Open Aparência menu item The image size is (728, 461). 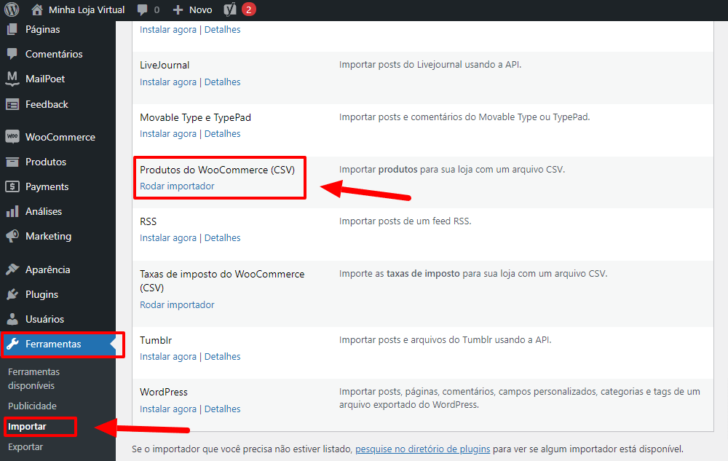pyautogui.click(x=48, y=270)
